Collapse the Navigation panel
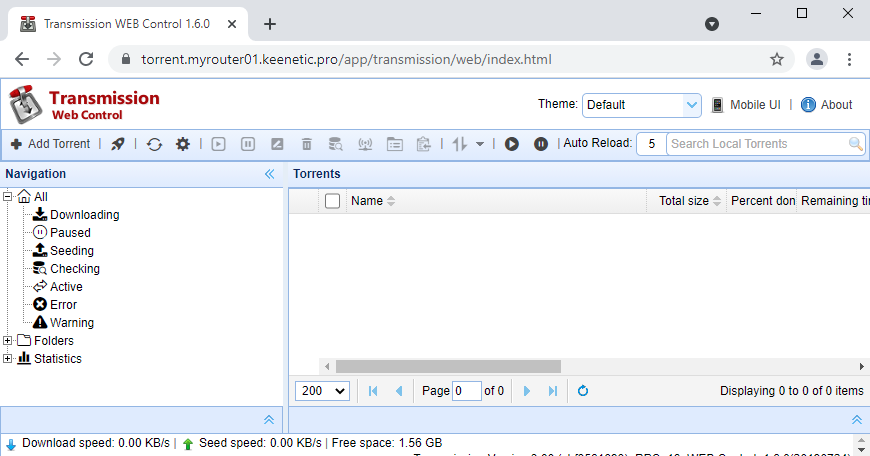870x456 pixels. (269, 174)
